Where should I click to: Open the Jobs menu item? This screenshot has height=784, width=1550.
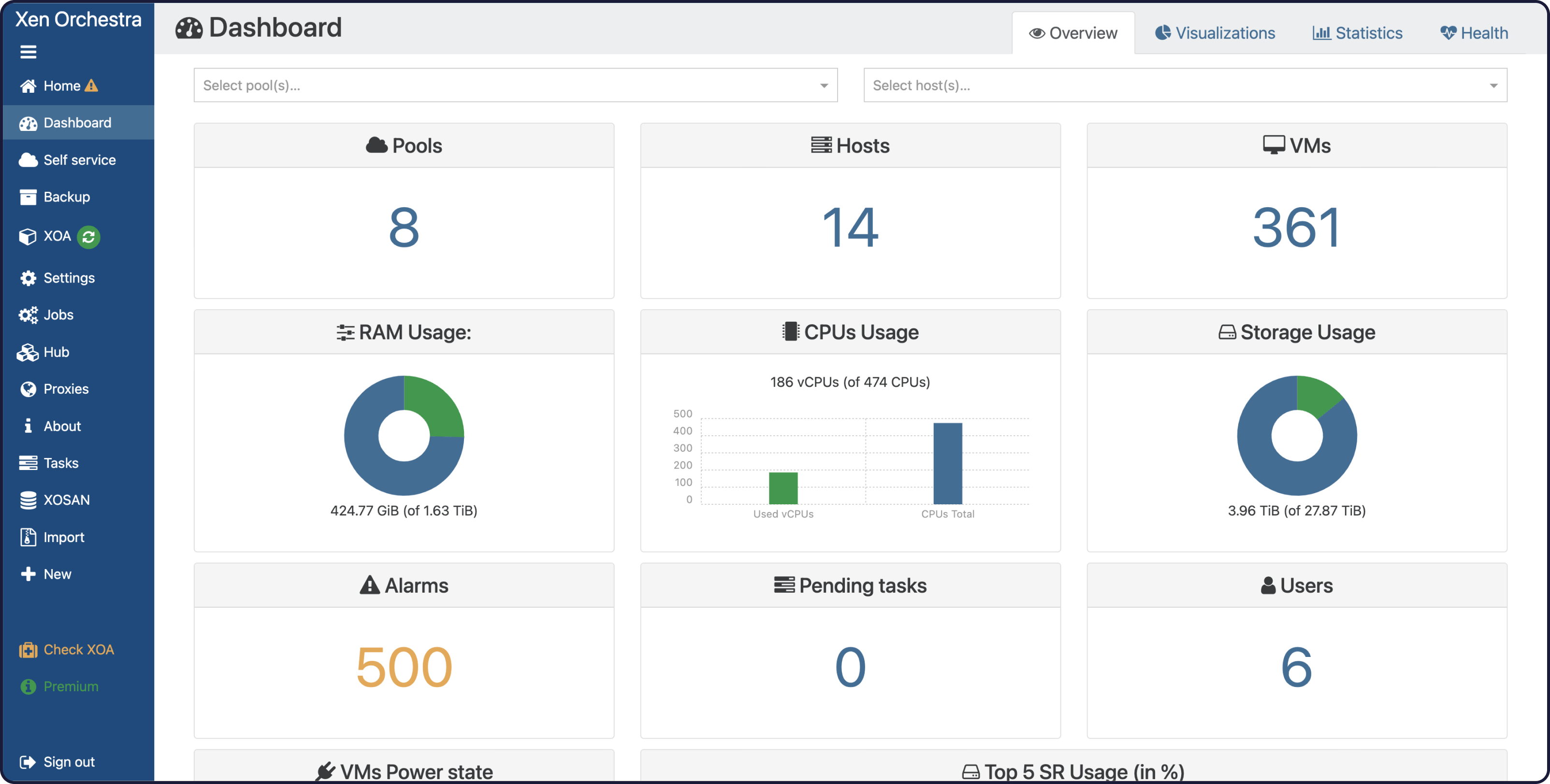coord(78,315)
